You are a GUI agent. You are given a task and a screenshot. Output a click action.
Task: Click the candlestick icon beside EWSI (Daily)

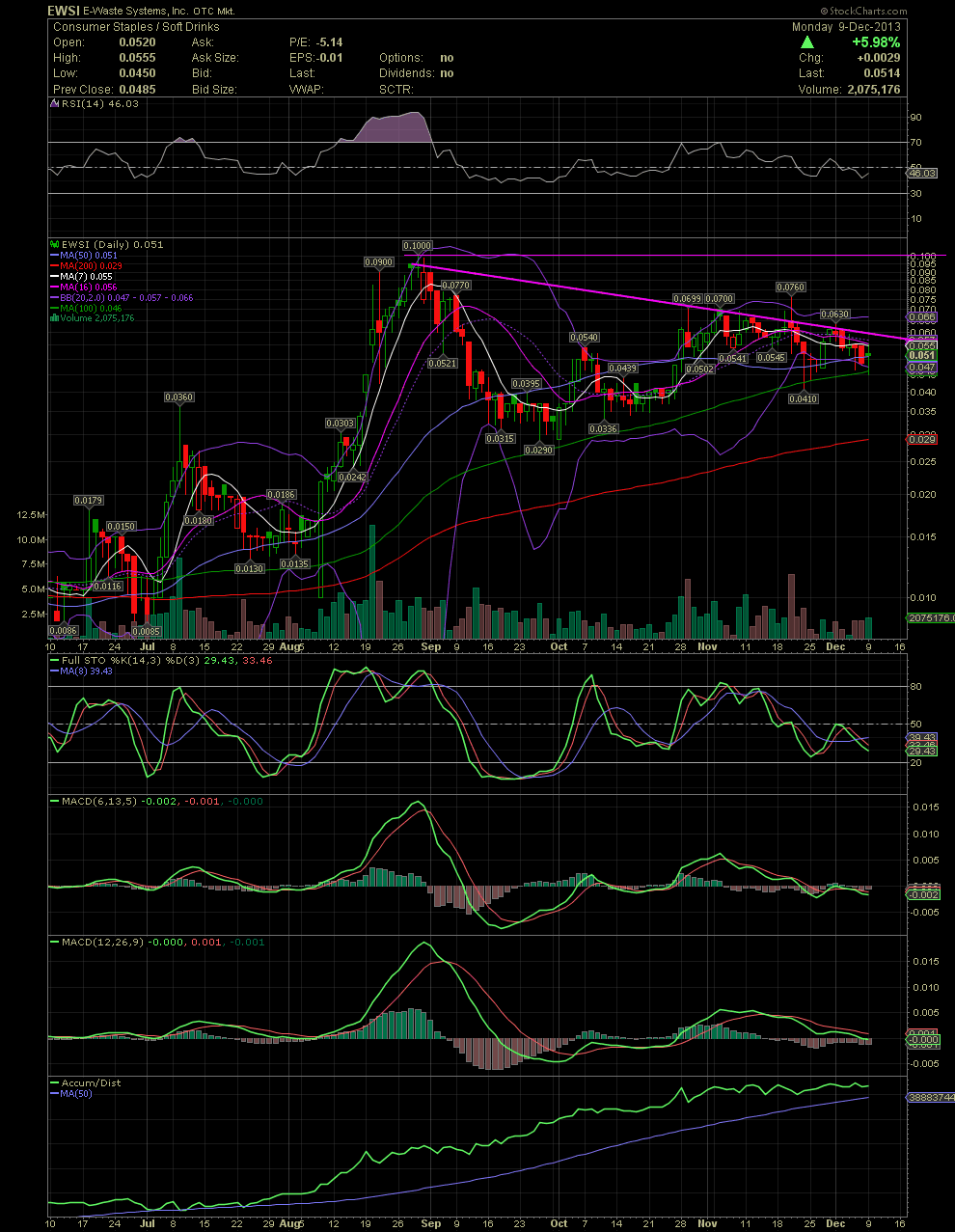tap(55, 244)
